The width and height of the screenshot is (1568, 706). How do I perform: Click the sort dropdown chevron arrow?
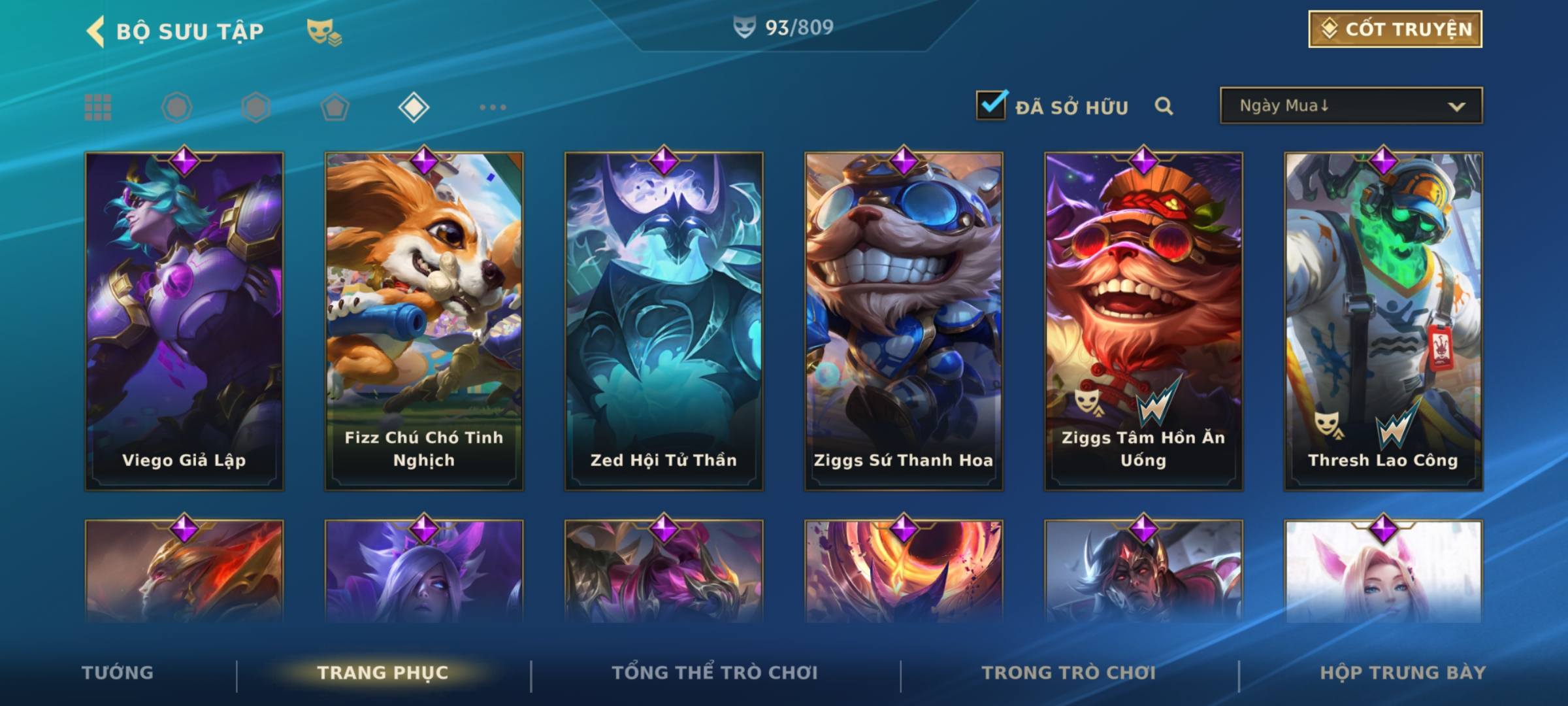coord(1456,107)
